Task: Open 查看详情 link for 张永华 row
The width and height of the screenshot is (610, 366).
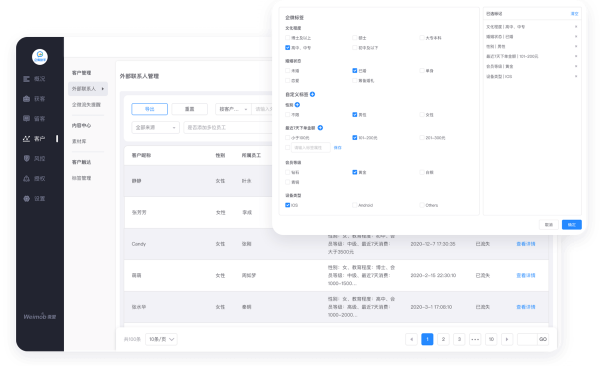Action: 526,307
